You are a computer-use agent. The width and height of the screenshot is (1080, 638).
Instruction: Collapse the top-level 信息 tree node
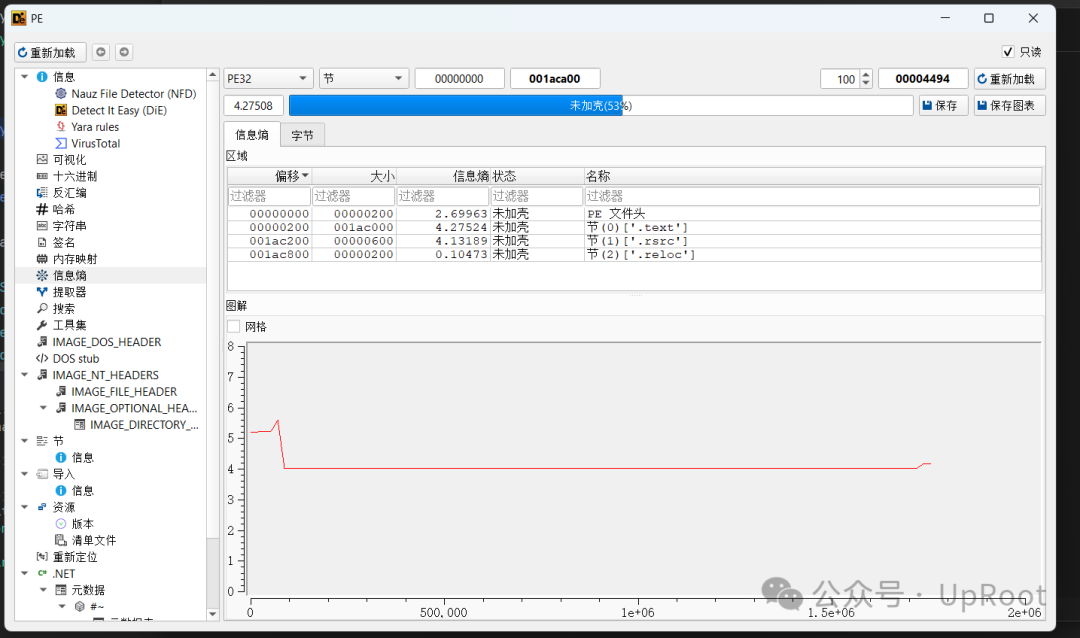(25, 76)
